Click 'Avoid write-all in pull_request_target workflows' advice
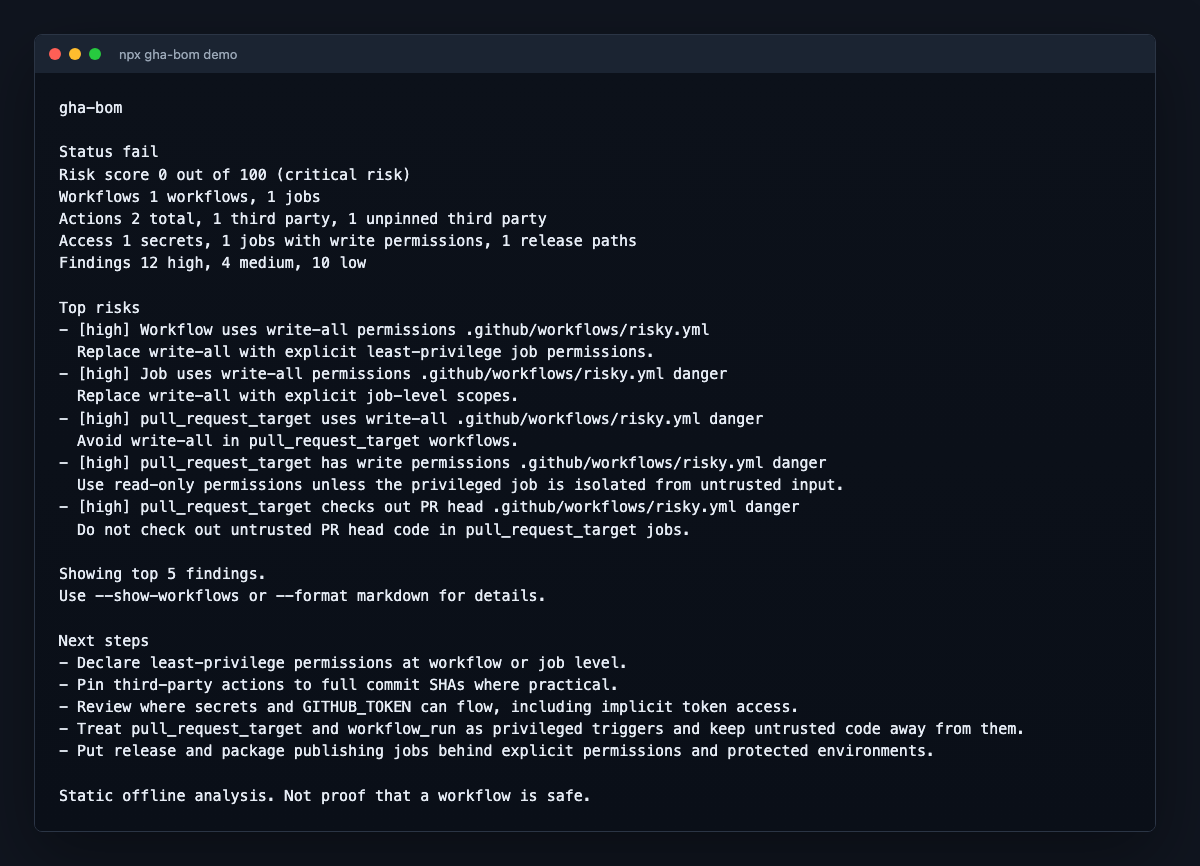The height and width of the screenshot is (866, 1200). coord(297,440)
